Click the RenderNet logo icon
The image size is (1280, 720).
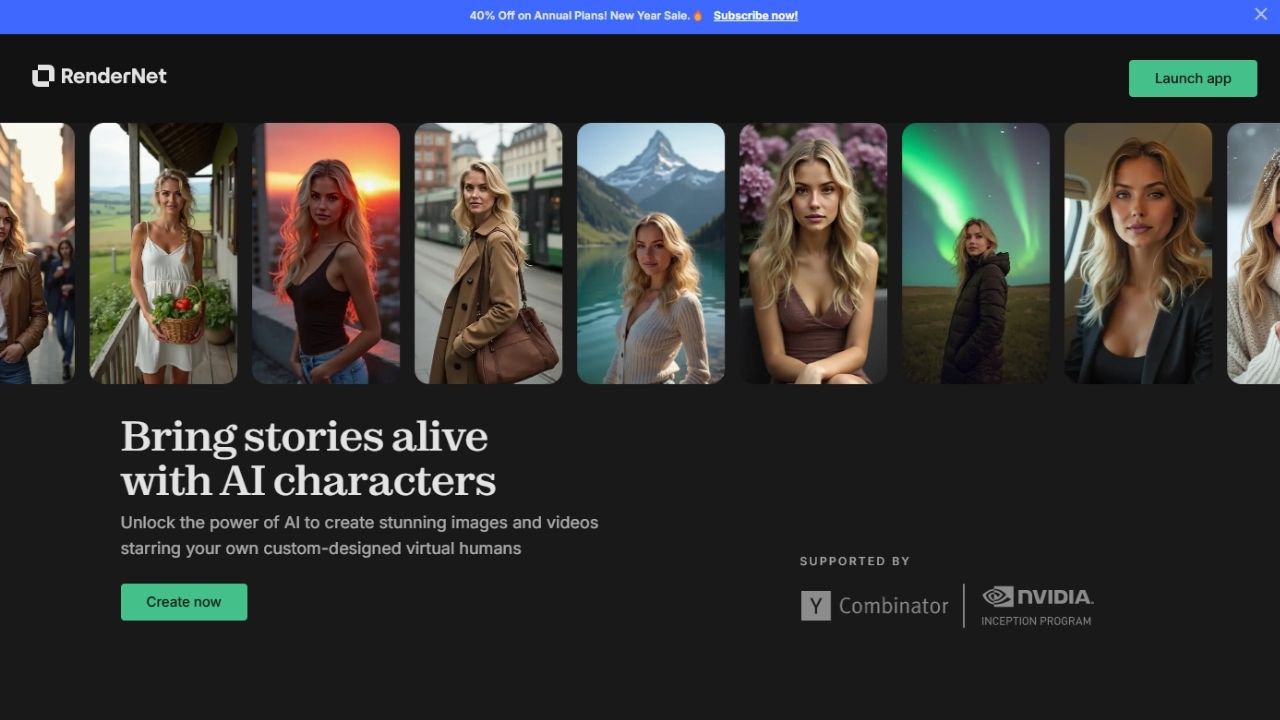click(43, 76)
